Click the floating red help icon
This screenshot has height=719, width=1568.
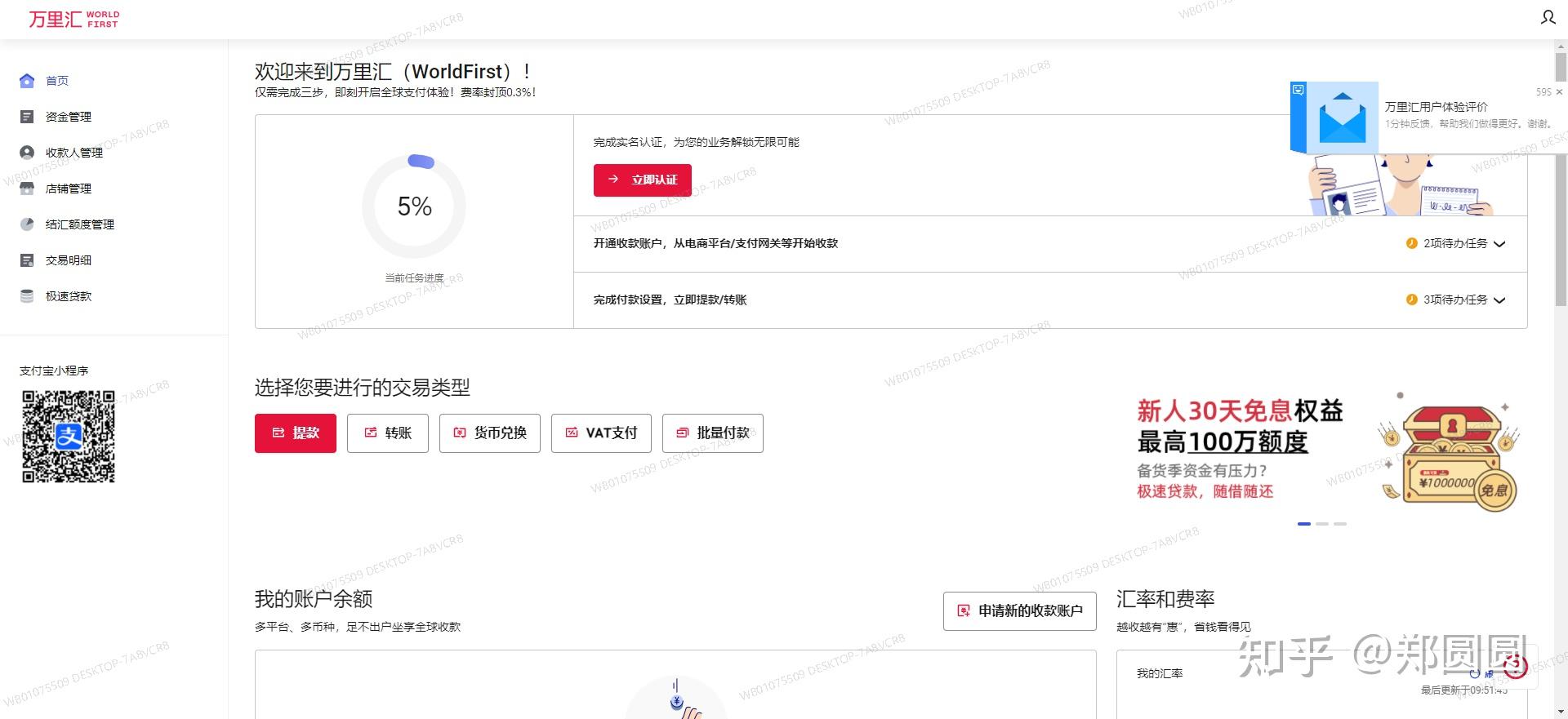pos(1515,666)
